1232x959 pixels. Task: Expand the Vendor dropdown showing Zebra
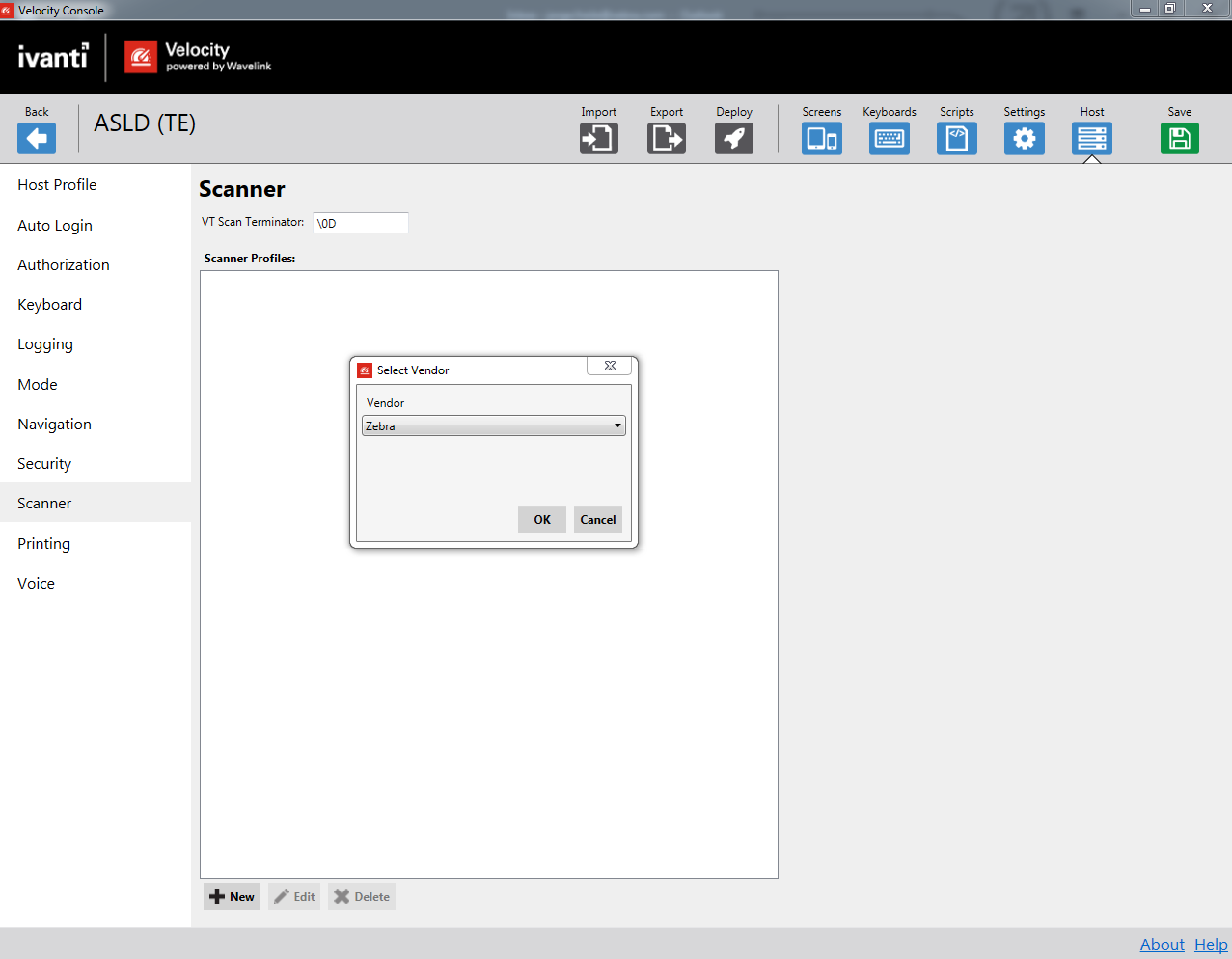click(x=493, y=425)
